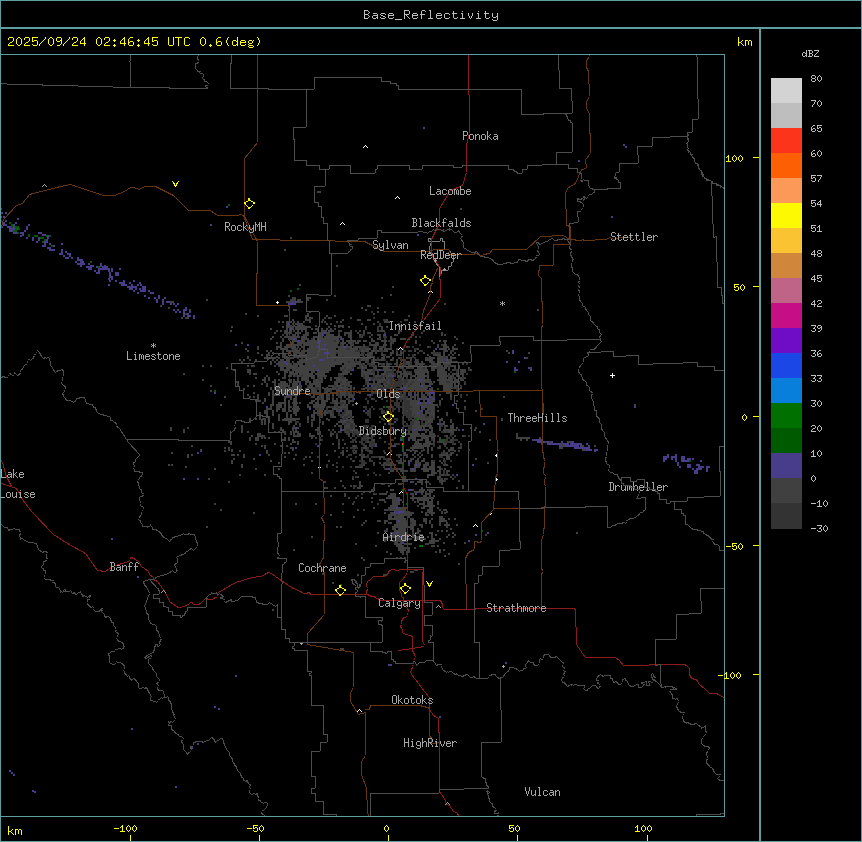Viewport: 862px width, 842px height.
Task: Select the Stettler label on the map
Action: (x=634, y=237)
